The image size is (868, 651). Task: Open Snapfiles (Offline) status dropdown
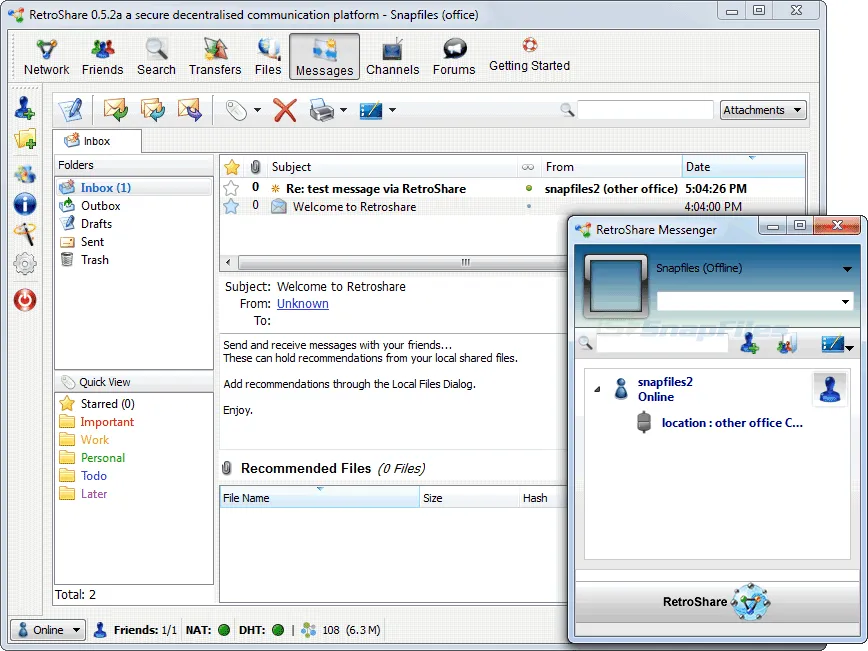pyautogui.click(x=847, y=269)
